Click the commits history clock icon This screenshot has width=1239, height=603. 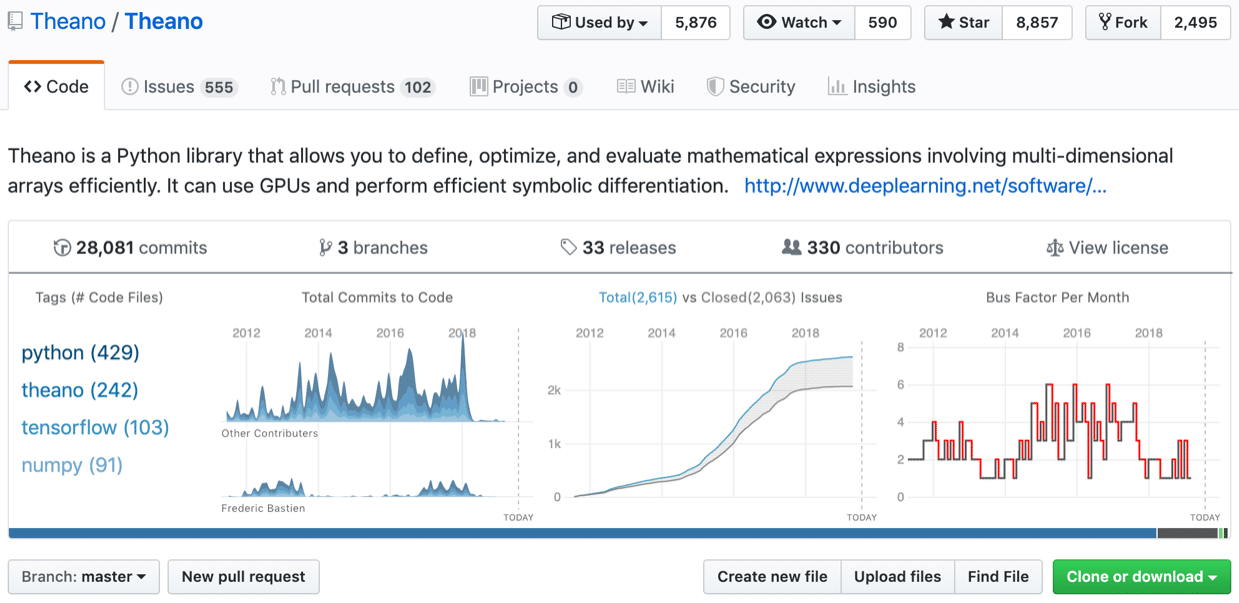(62, 248)
